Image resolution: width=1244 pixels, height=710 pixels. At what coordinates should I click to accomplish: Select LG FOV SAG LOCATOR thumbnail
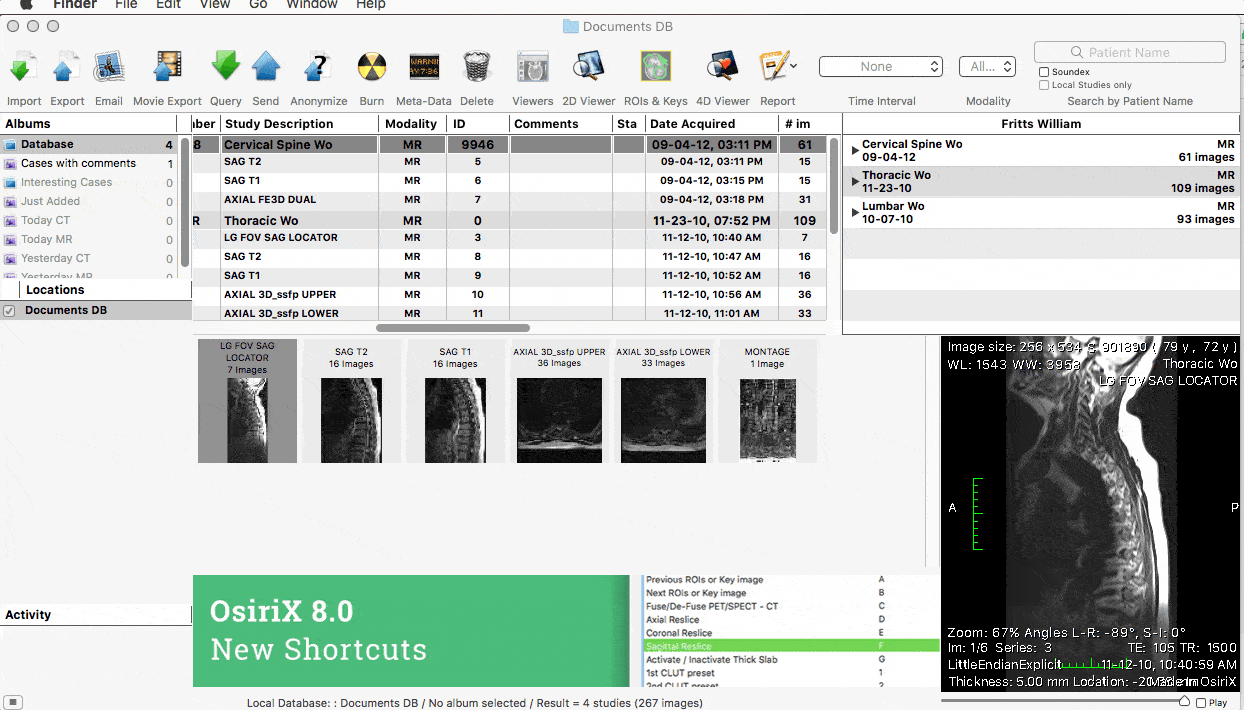(x=247, y=401)
